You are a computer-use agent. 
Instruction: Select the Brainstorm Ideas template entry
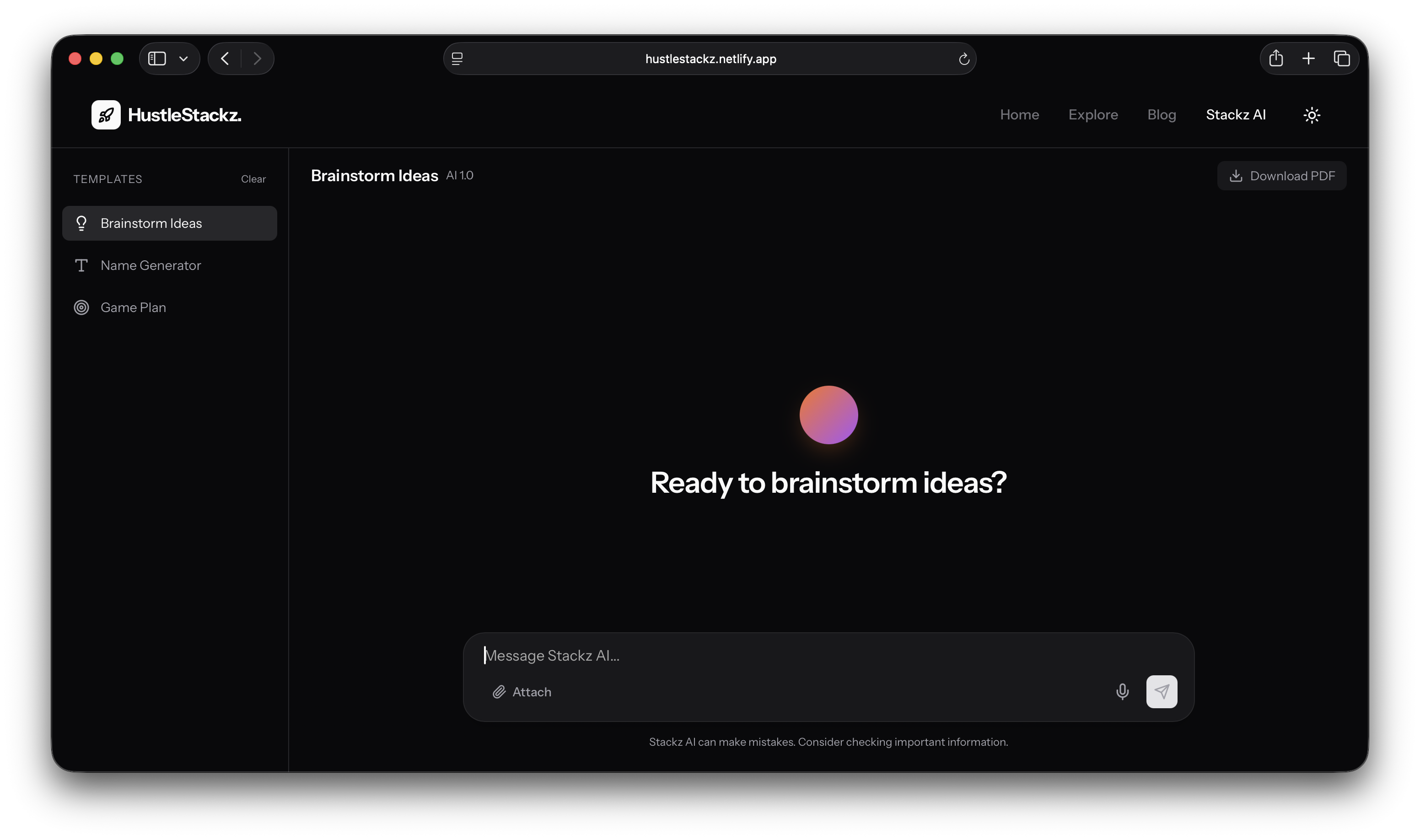(152, 223)
